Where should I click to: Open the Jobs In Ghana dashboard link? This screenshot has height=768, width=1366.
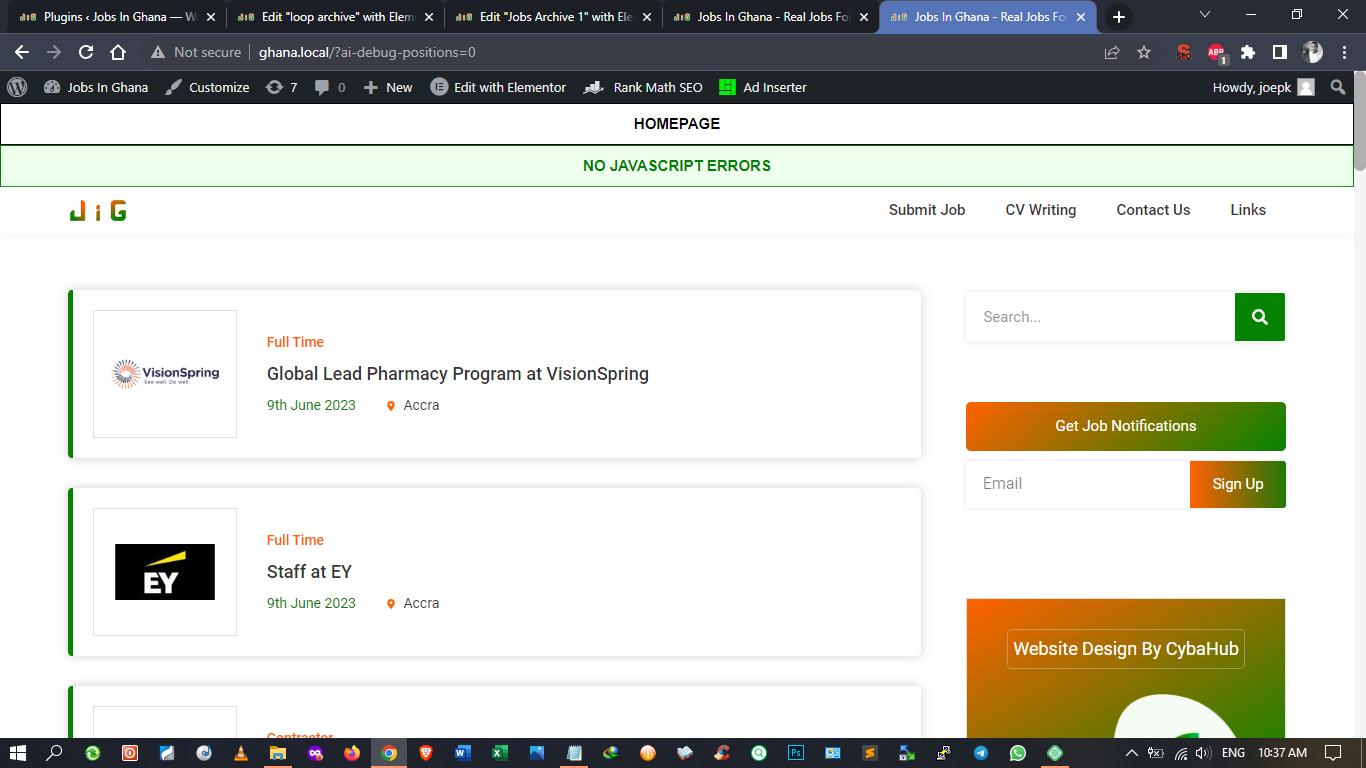click(96, 87)
